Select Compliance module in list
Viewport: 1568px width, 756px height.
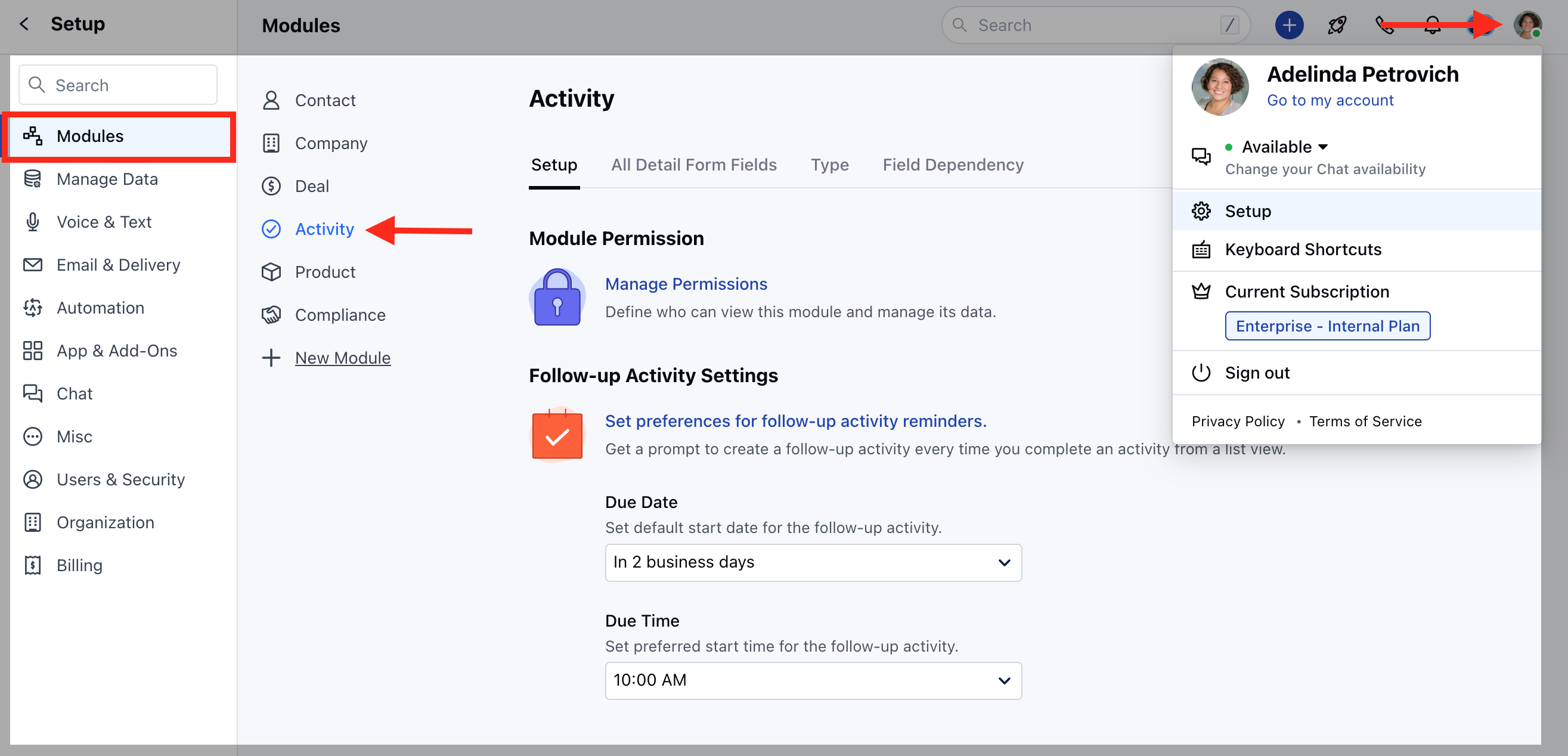click(x=340, y=315)
